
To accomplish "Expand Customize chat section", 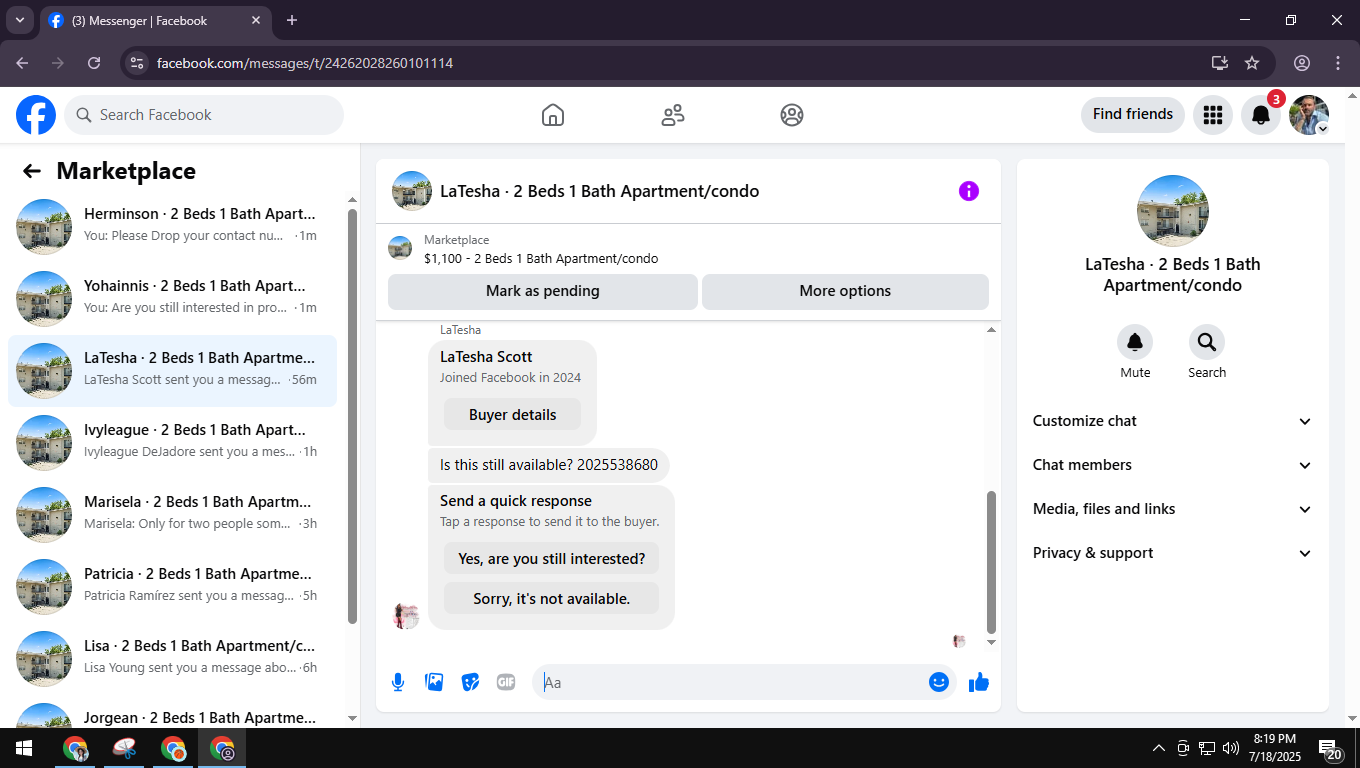I will coord(1172,421).
